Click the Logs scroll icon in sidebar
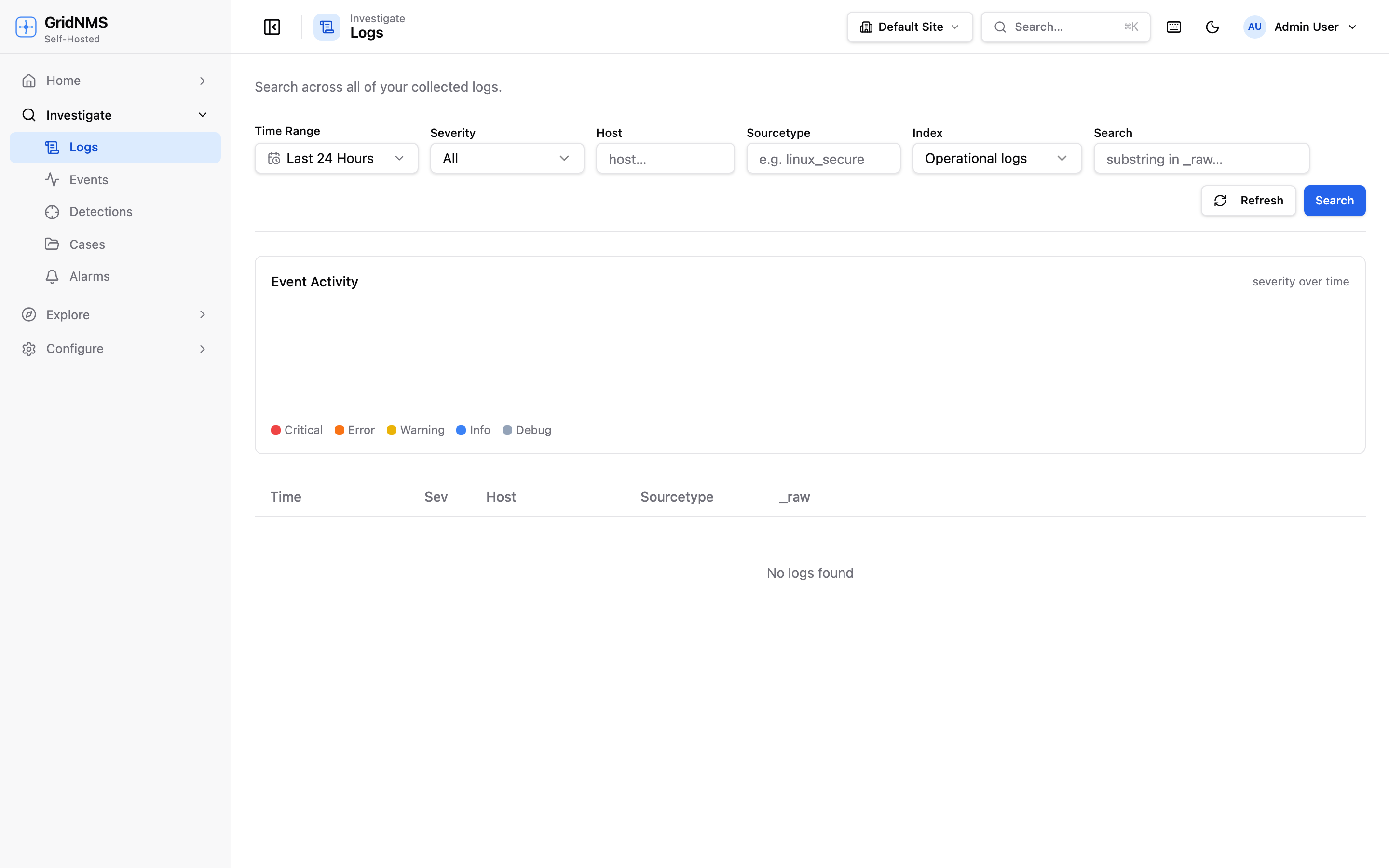Image resolution: width=1389 pixels, height=868 pixels. pos(52,148)
